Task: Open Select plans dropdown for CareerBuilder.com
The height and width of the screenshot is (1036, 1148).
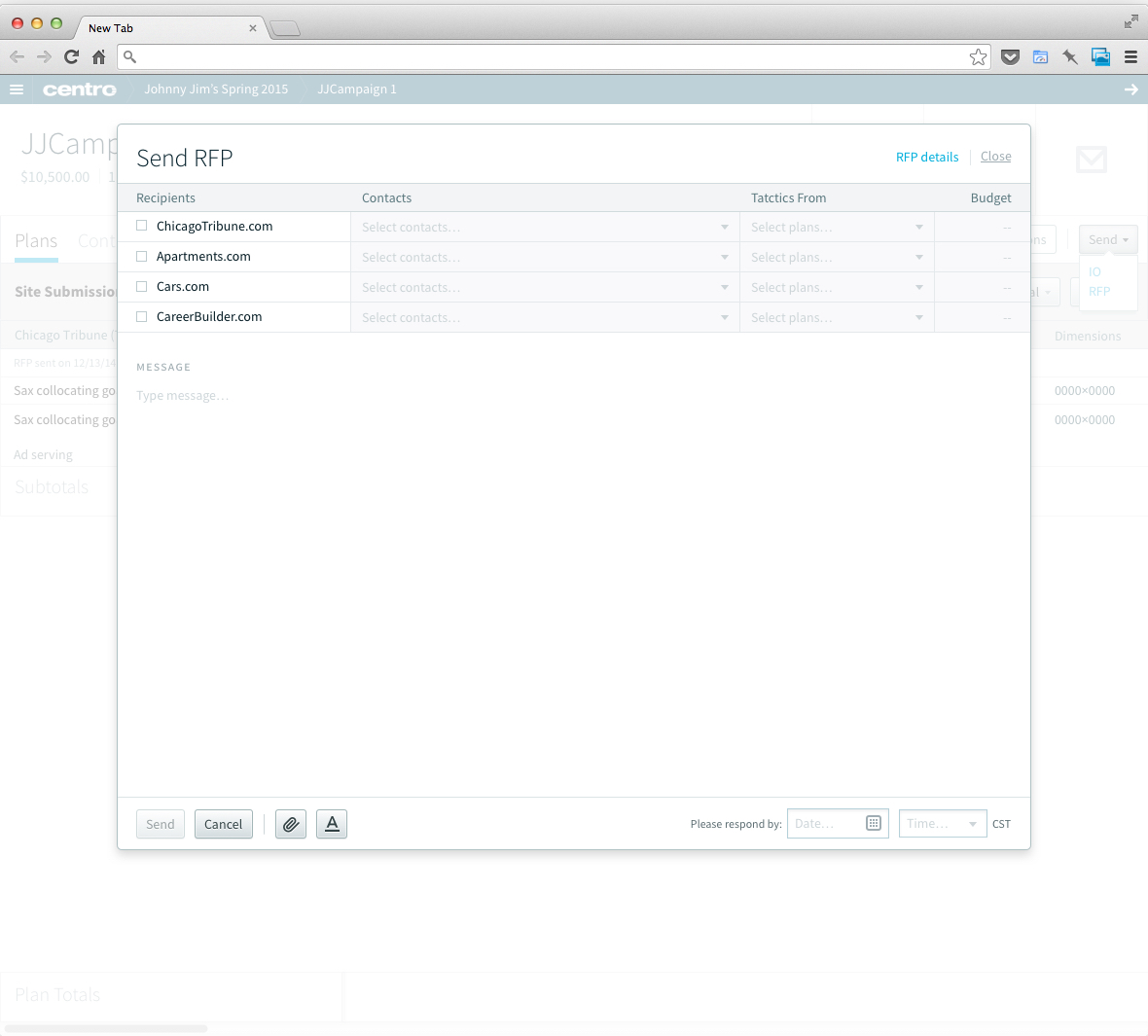Action: 837,317
